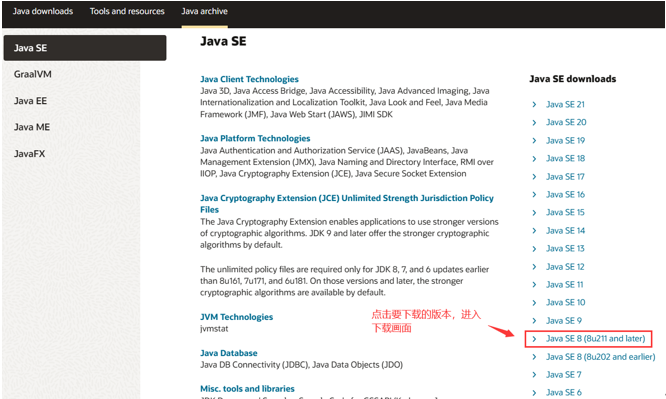Open Java SE 8 (8u202 and earlier)
Viewport: 666px width, 399px height.
tap(601, 357)
